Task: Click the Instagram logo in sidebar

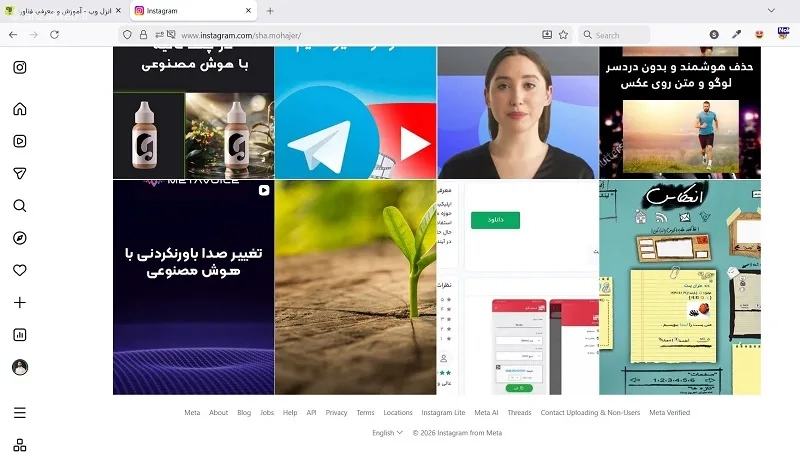Action: [x=20, y=67]
